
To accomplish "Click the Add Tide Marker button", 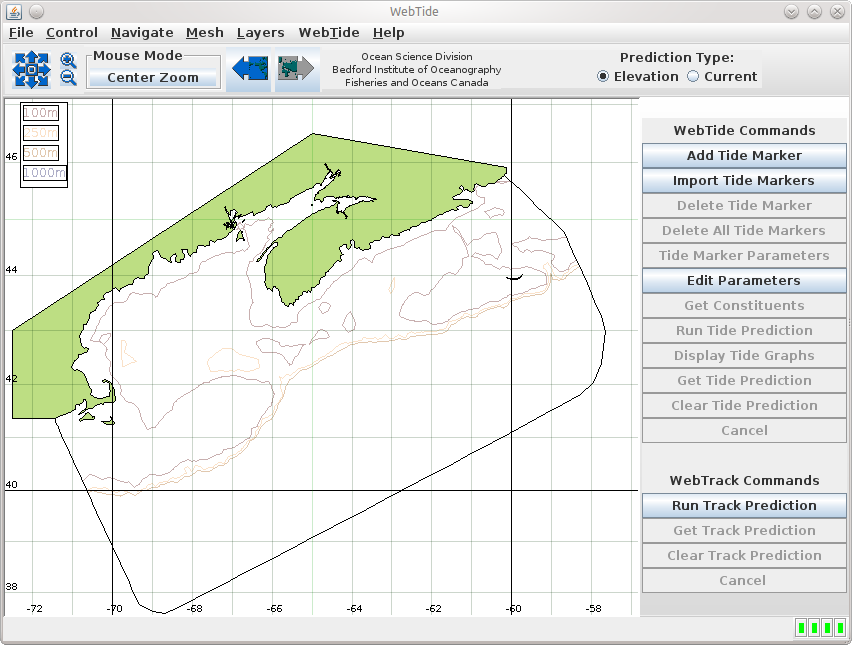I will (744, 156).
